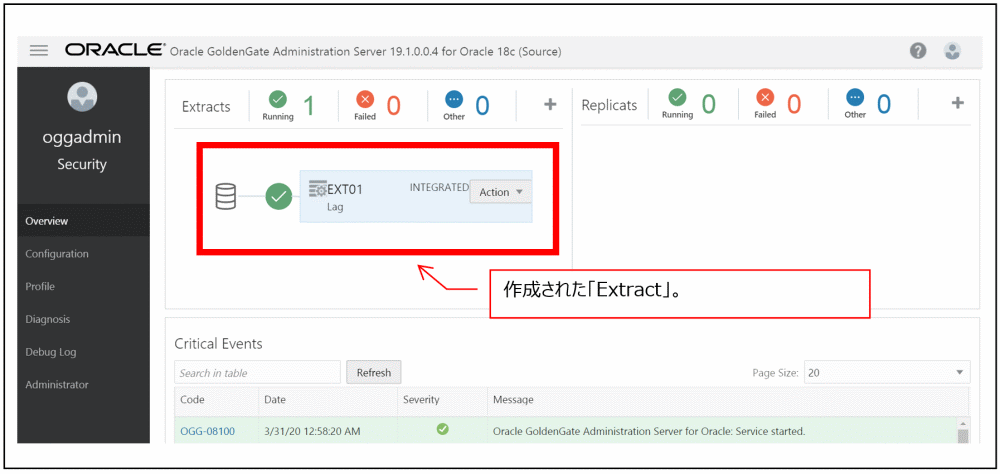The width and height of the screenshot is (1000, 474).
Task: Open the EXT01 Action dropdown
Action: tap(501, 192)
